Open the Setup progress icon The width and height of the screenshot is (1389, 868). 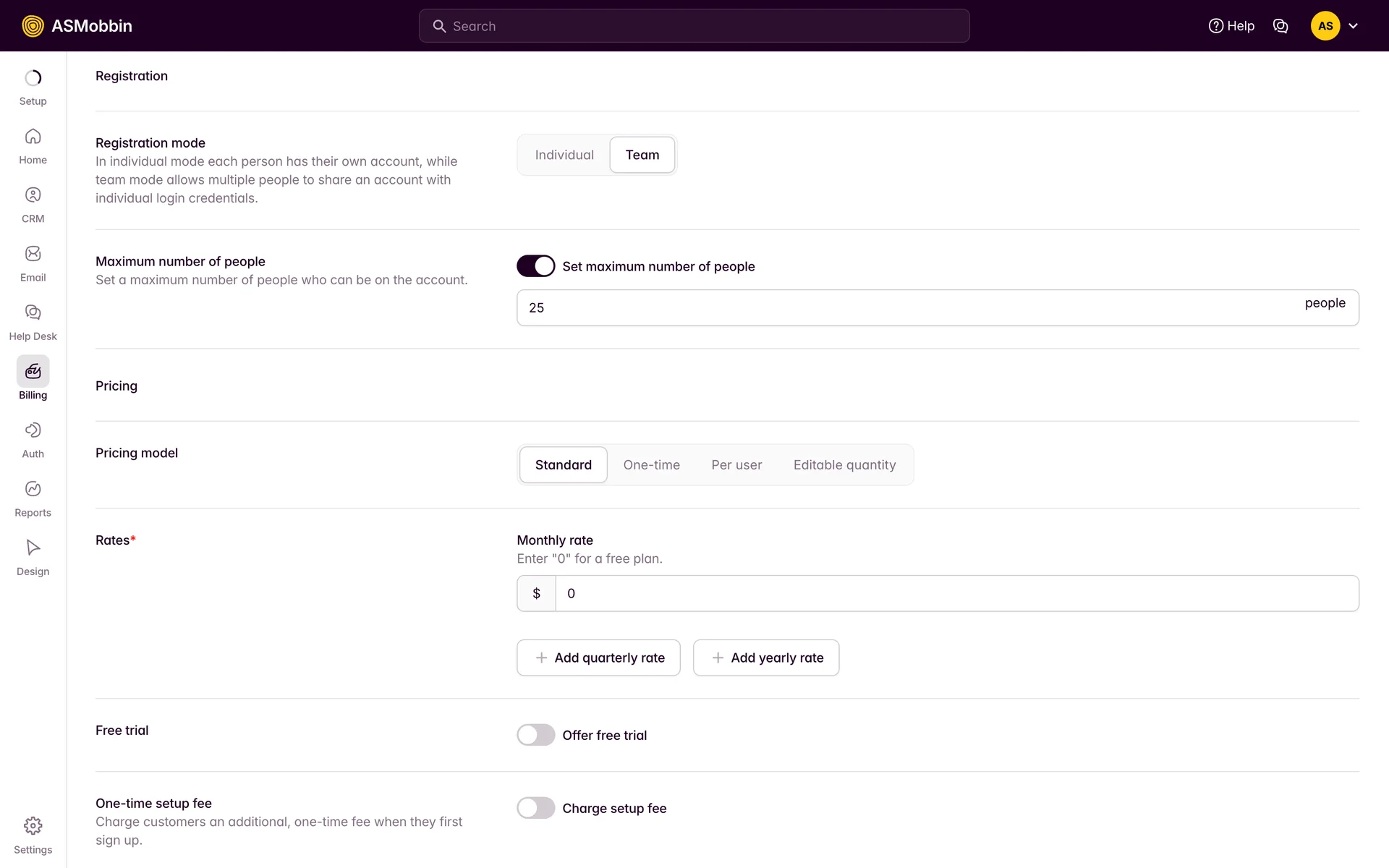(x=33, y=78)
